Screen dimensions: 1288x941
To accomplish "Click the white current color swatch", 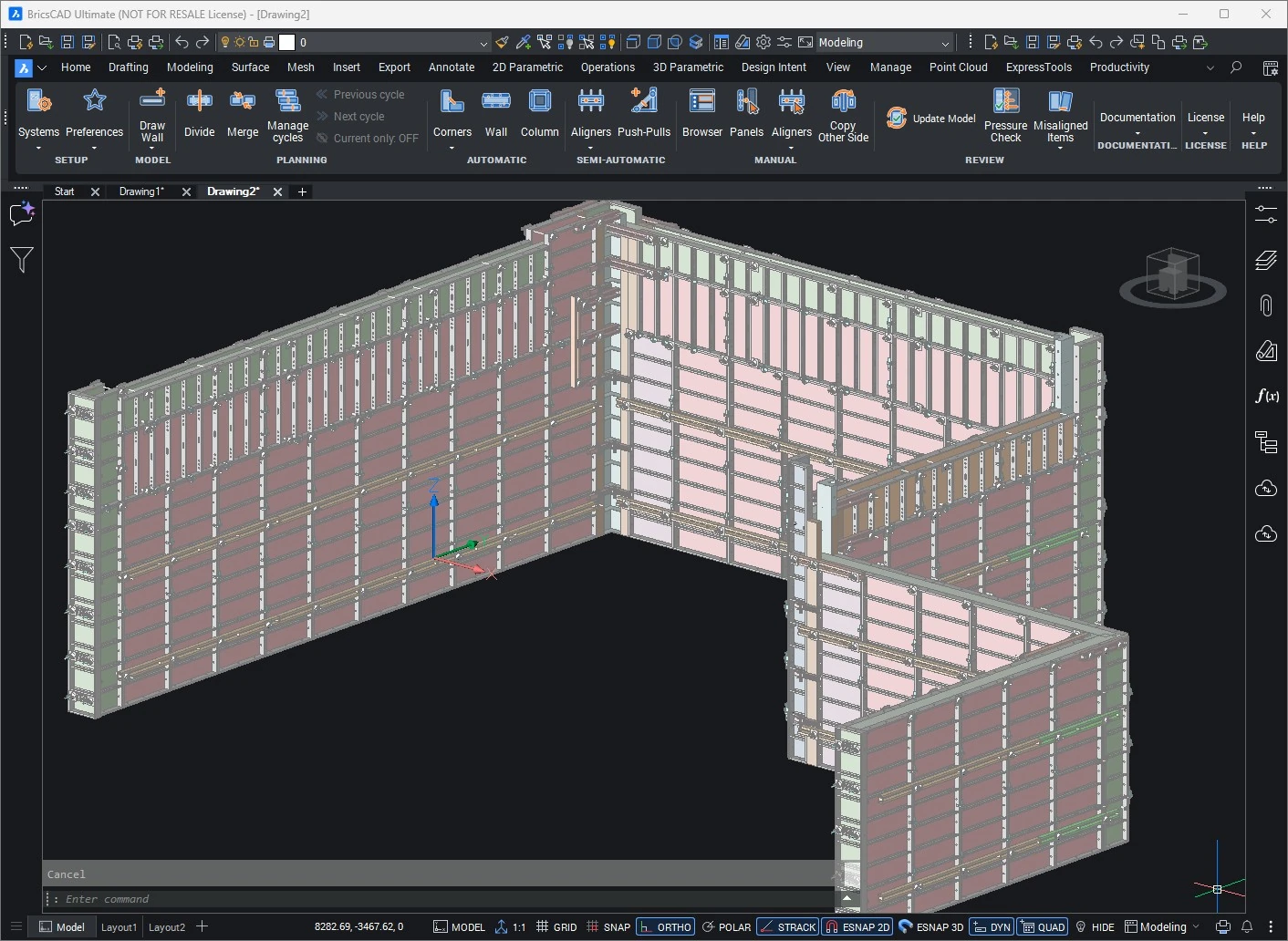I will click(286, 43).
